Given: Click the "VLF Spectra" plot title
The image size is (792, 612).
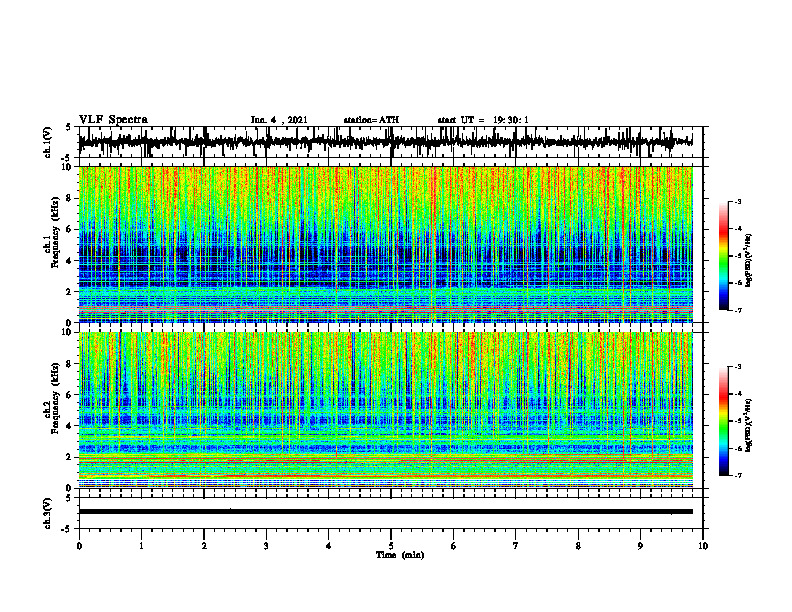Looking at the screenshot, I should (x=113, y=120).
